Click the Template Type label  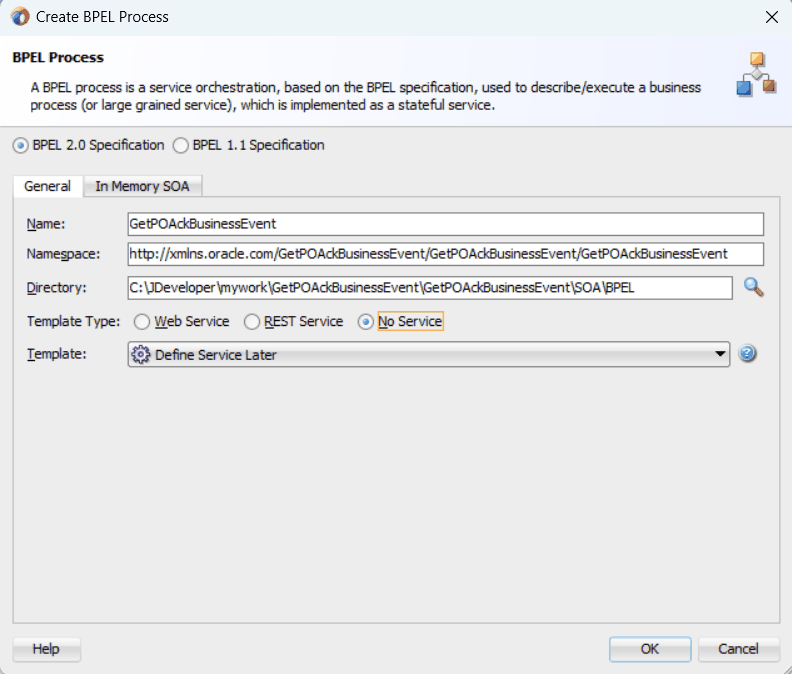click(74, 321)
